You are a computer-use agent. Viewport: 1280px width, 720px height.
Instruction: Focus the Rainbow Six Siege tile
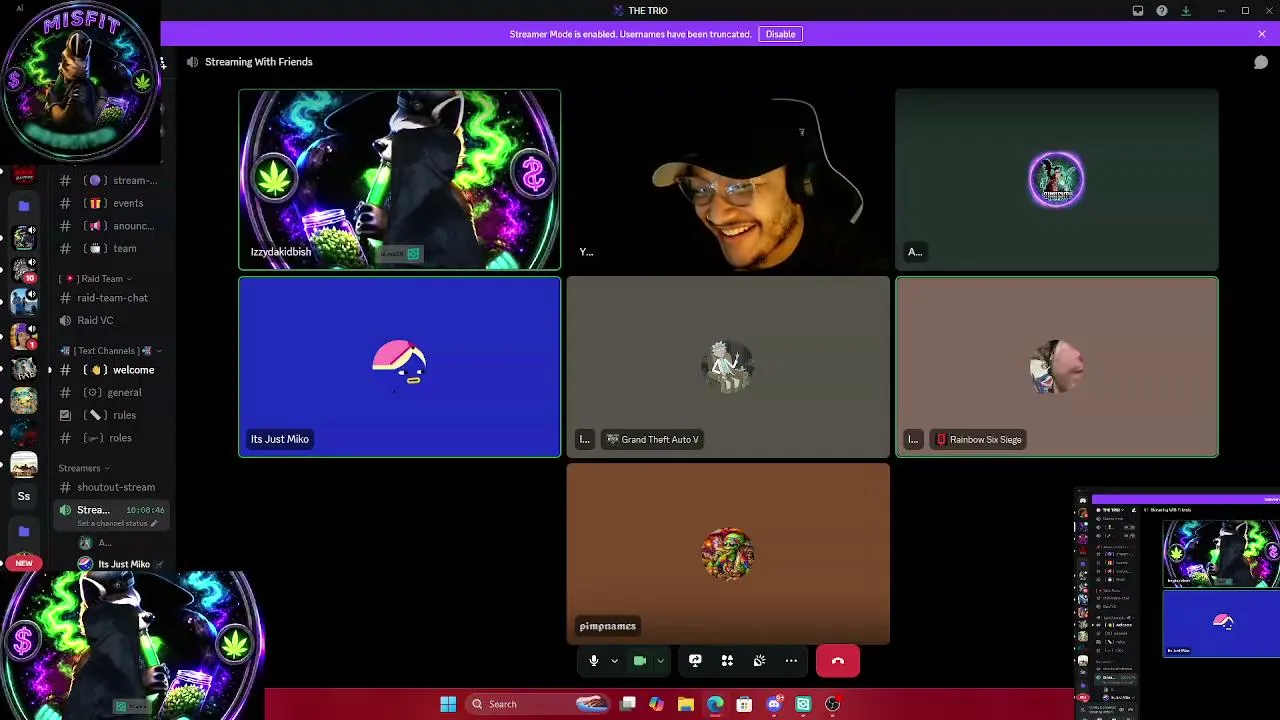click(x=1057, y=367)
